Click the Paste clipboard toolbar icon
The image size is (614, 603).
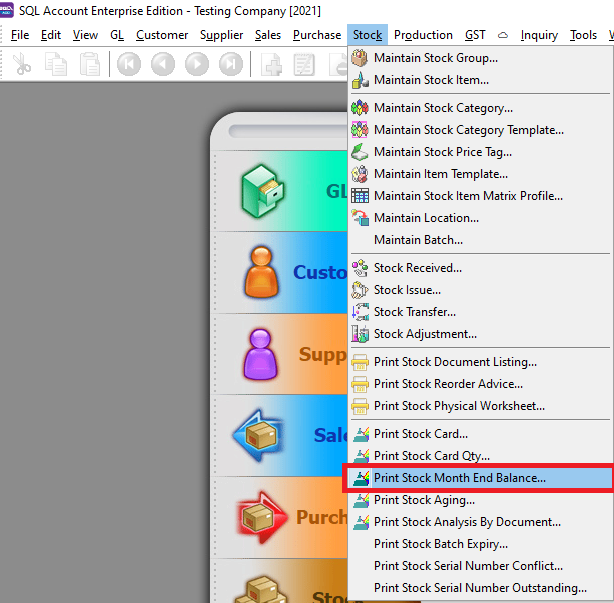pyautogui.click(x=89, y=65)
